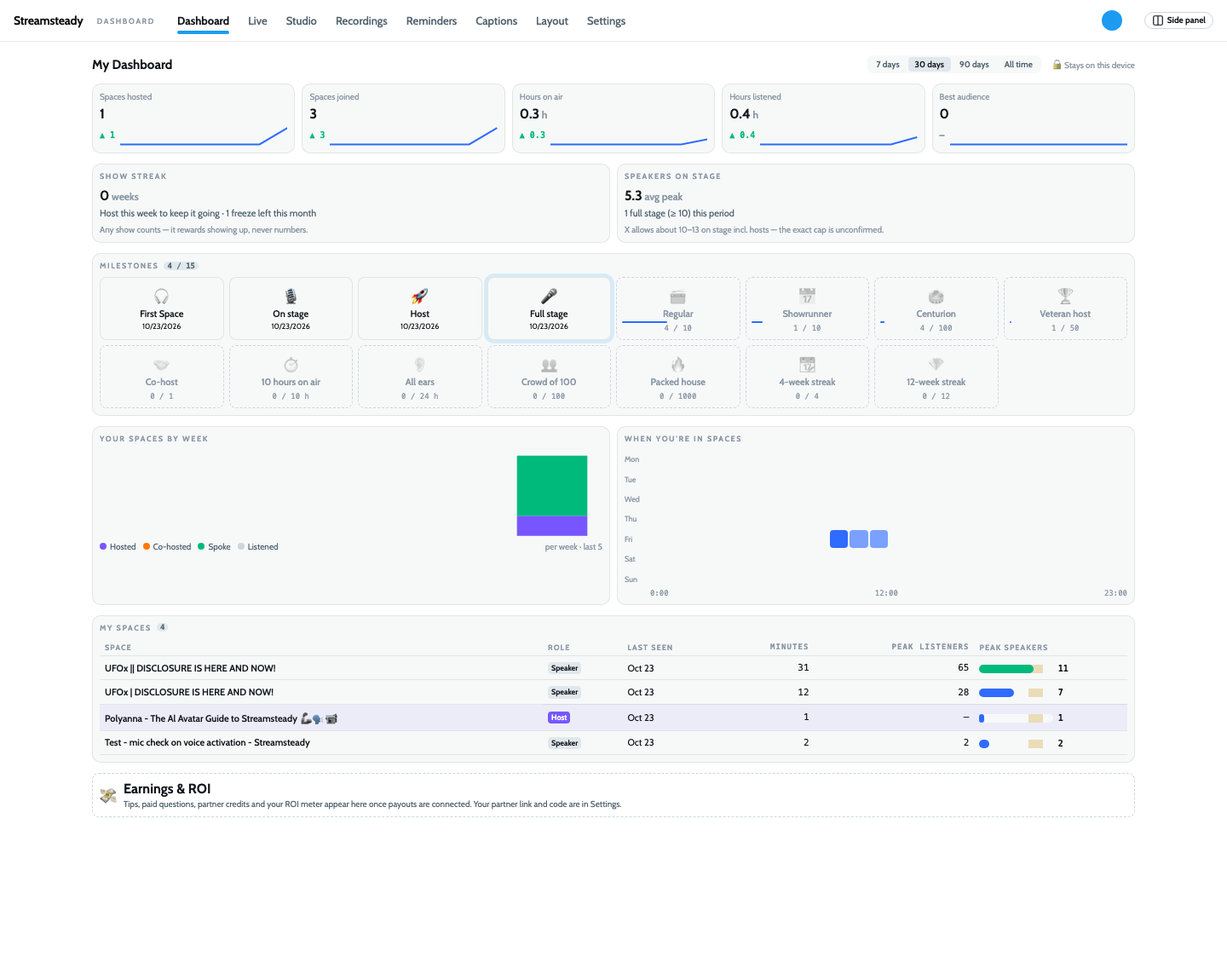
Task: Select the 'Test - mic check on voice activation' row
Action: coord(613,743)
